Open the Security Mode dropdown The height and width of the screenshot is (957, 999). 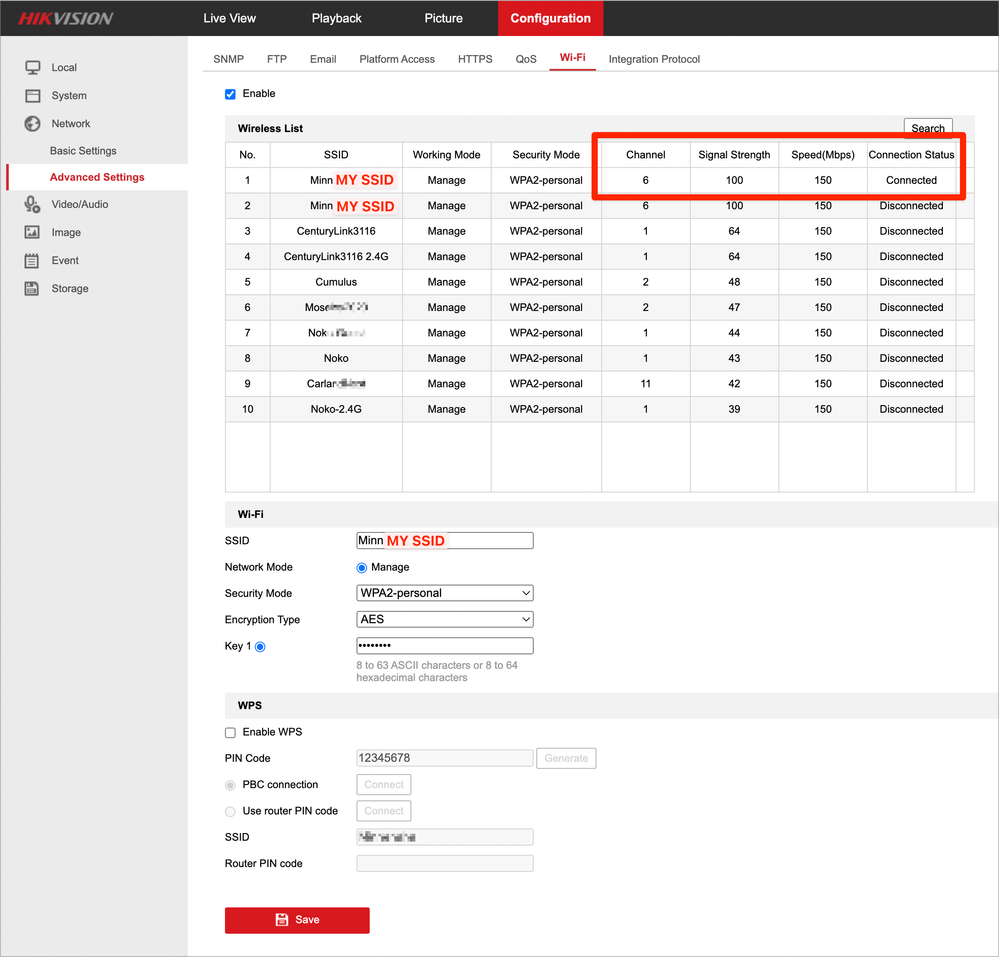pos(445,593)
